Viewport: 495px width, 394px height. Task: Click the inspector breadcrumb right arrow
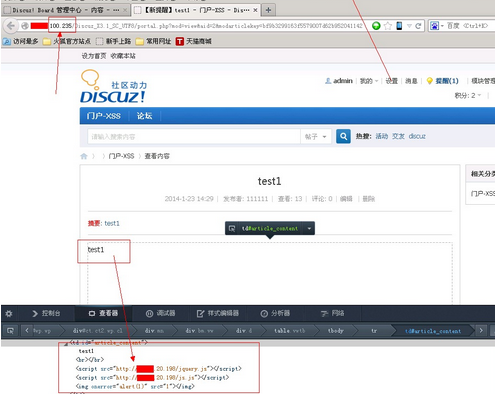(481, 331)
